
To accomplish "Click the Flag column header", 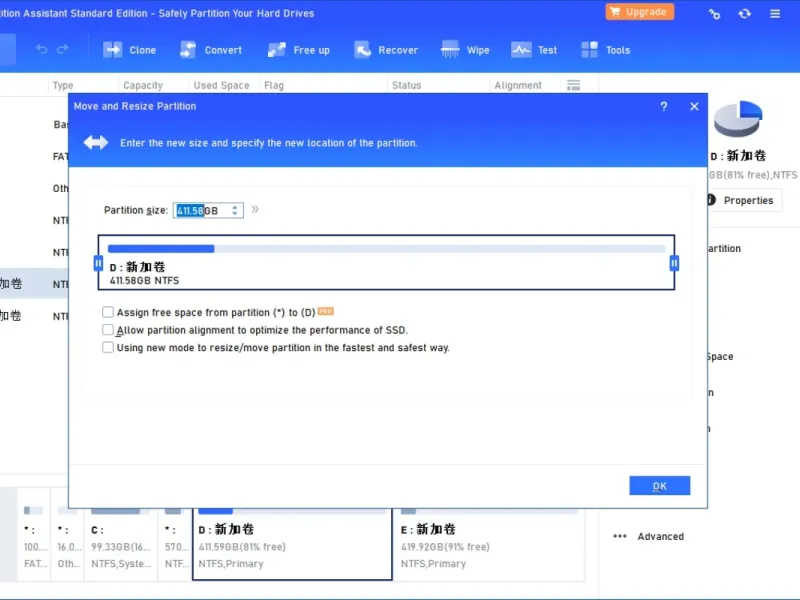I will [274, 85].
